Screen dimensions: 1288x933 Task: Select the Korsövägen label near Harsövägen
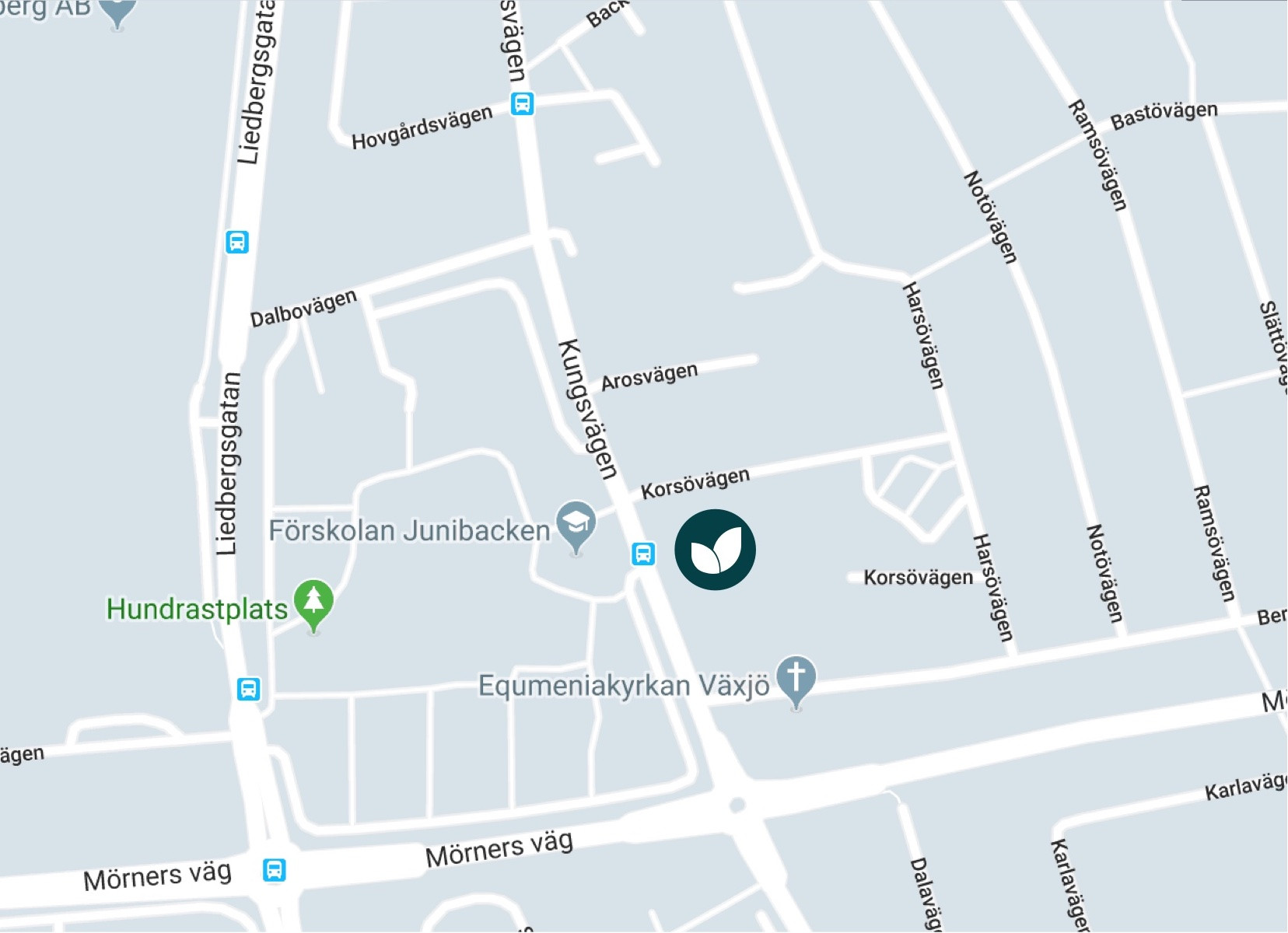pyautogui.click(x=919, y=578)
